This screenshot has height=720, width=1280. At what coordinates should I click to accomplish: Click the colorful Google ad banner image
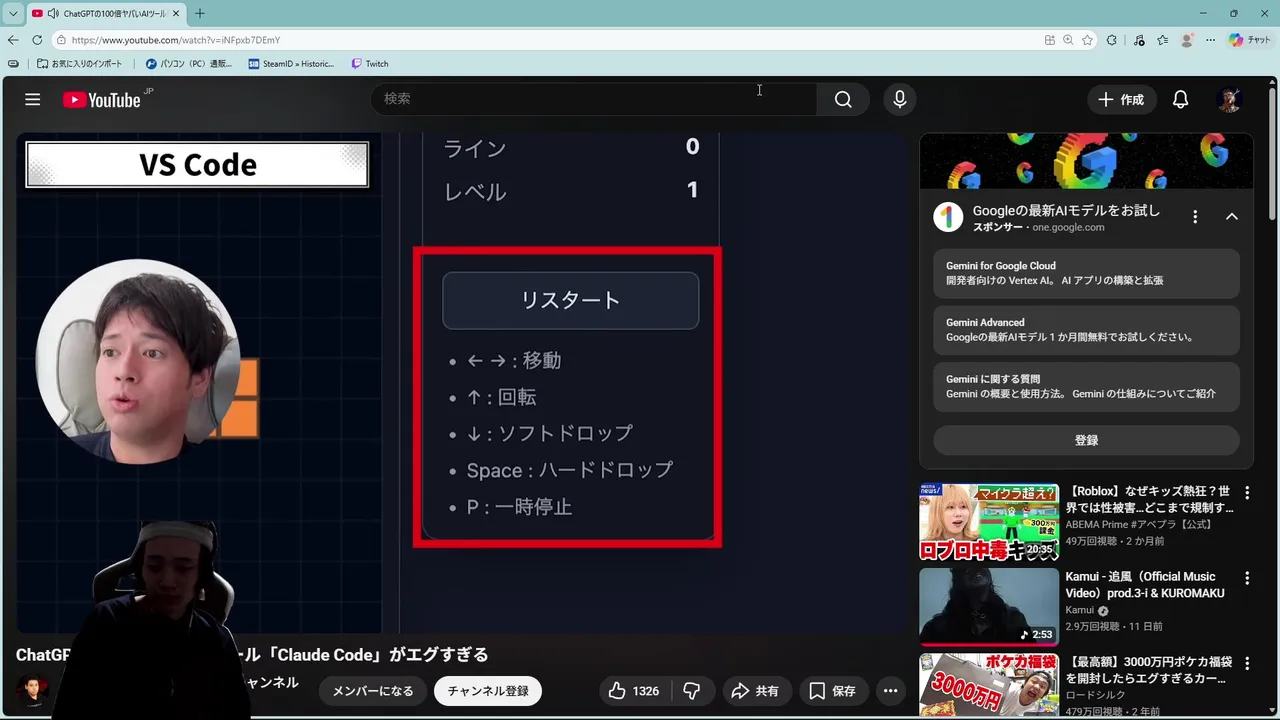click(1086, 161)
